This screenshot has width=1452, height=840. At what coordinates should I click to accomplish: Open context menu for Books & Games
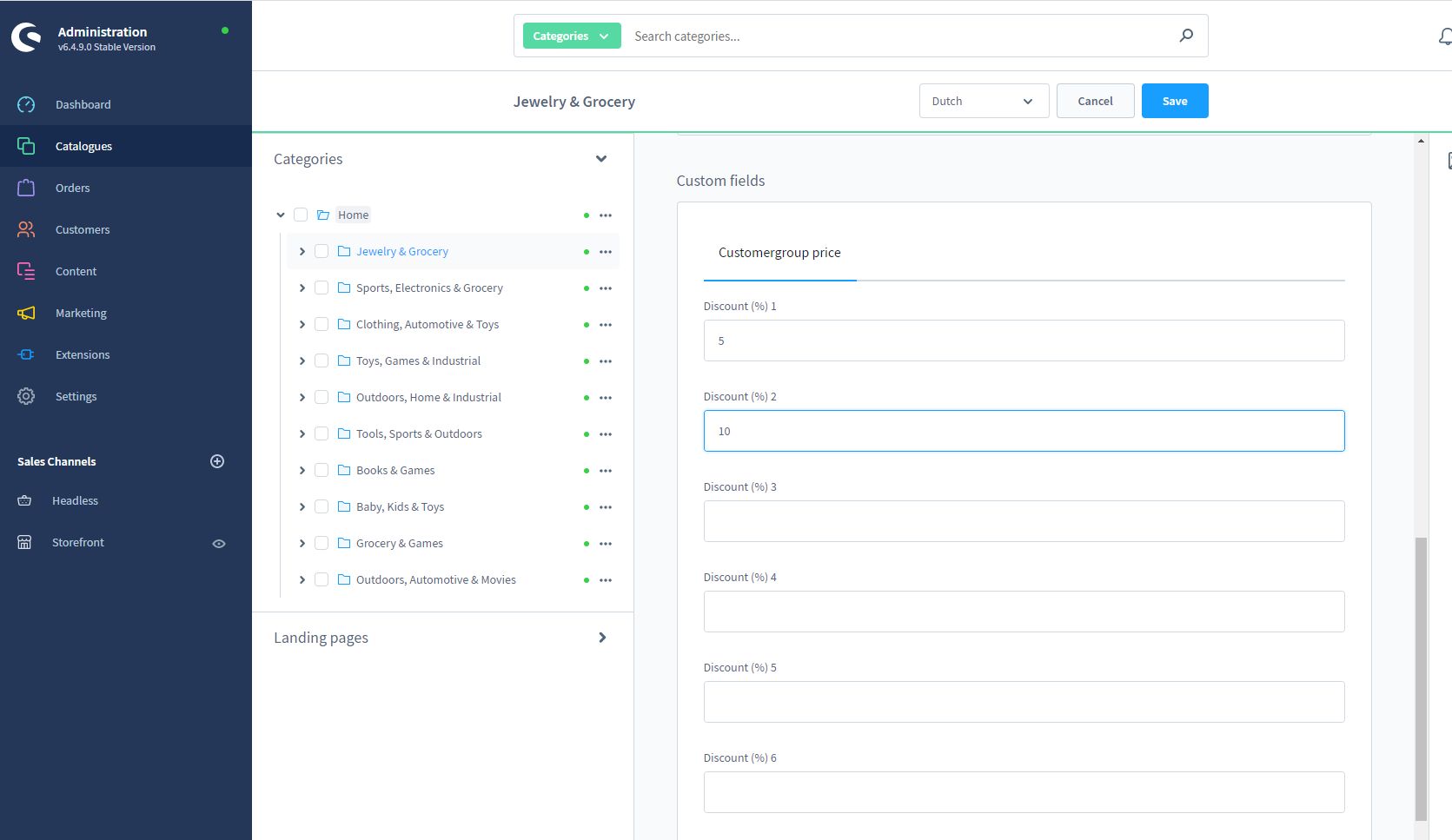tap(606, 471)
